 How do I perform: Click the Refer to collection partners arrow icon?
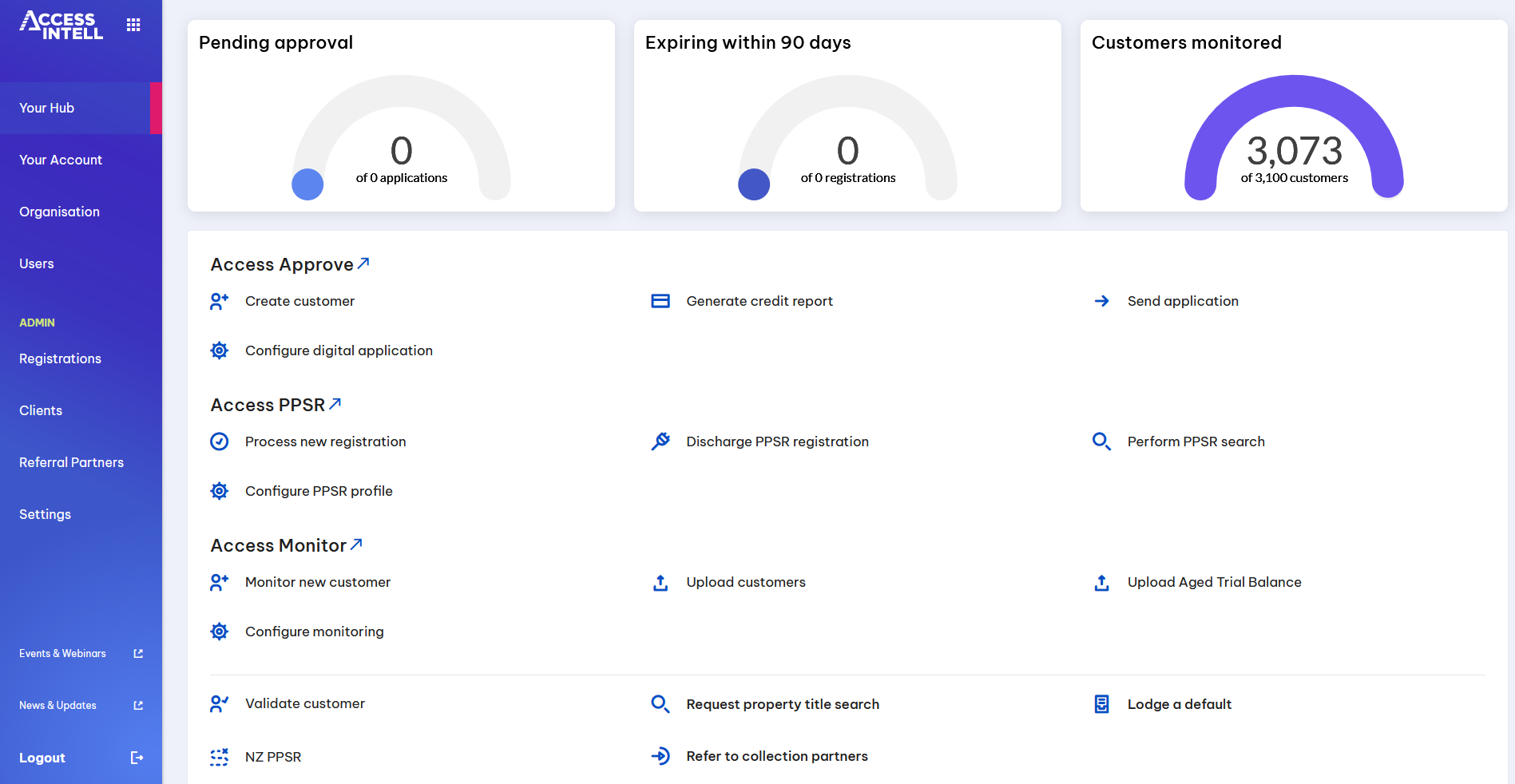click(x=660, y=756)
